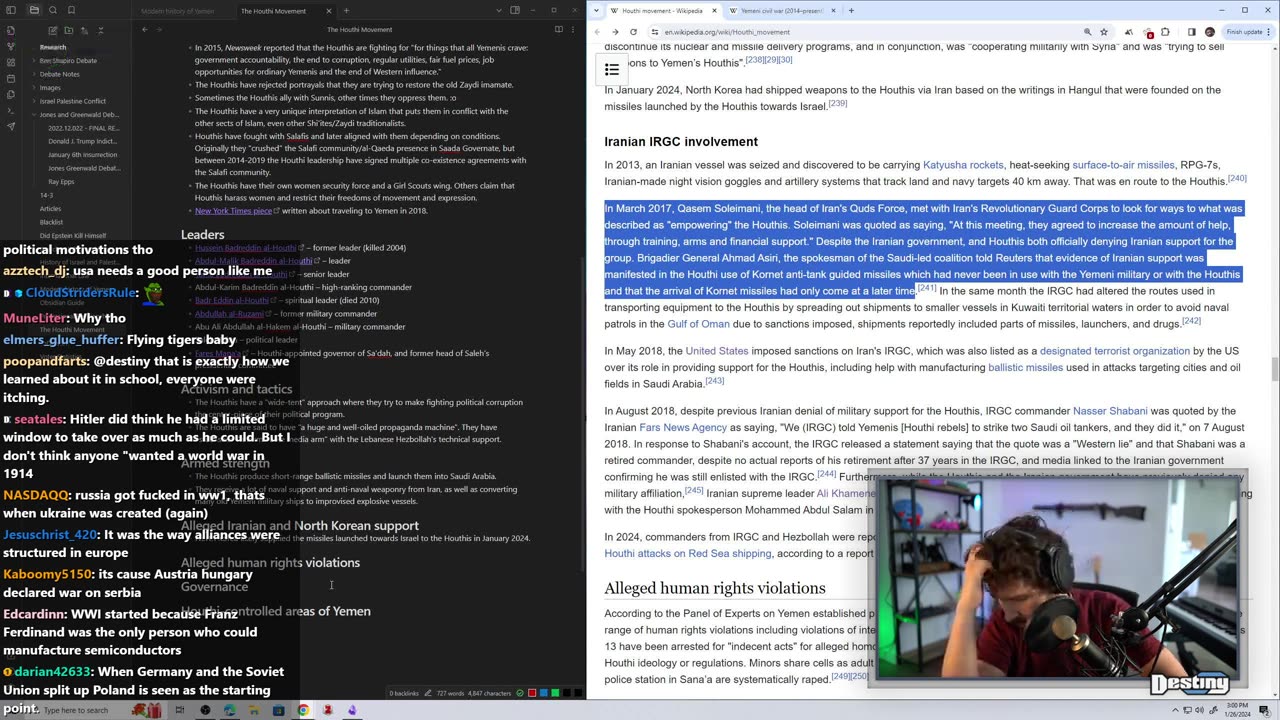This screenshot has height=720, width=1280.
Task: Open canvas icon in Obsidian ribbon
Action: click(x=11, y=62)
